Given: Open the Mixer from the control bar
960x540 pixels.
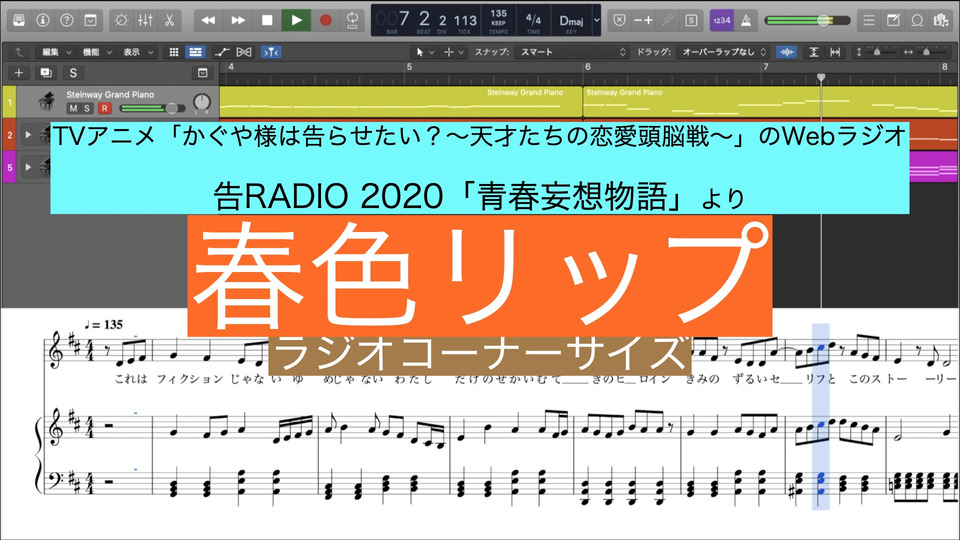Looking at the screenshot, I should point(145,19).
